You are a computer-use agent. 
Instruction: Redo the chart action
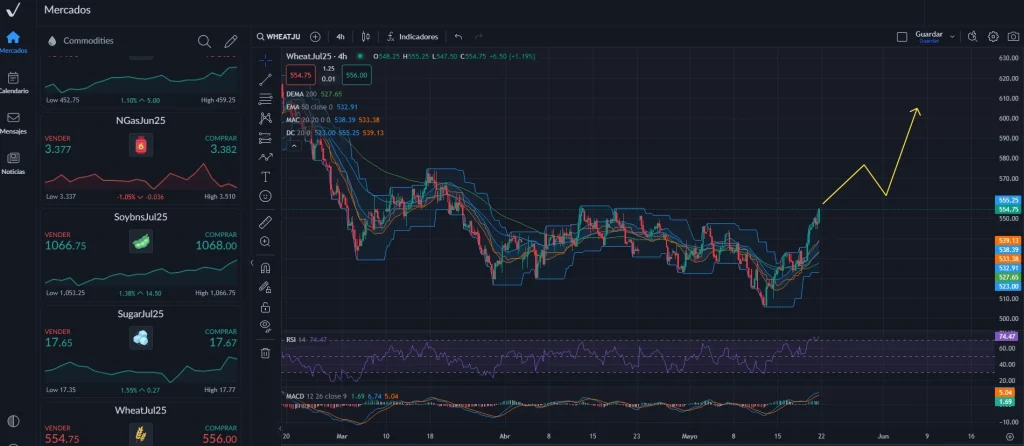point(478,37)
